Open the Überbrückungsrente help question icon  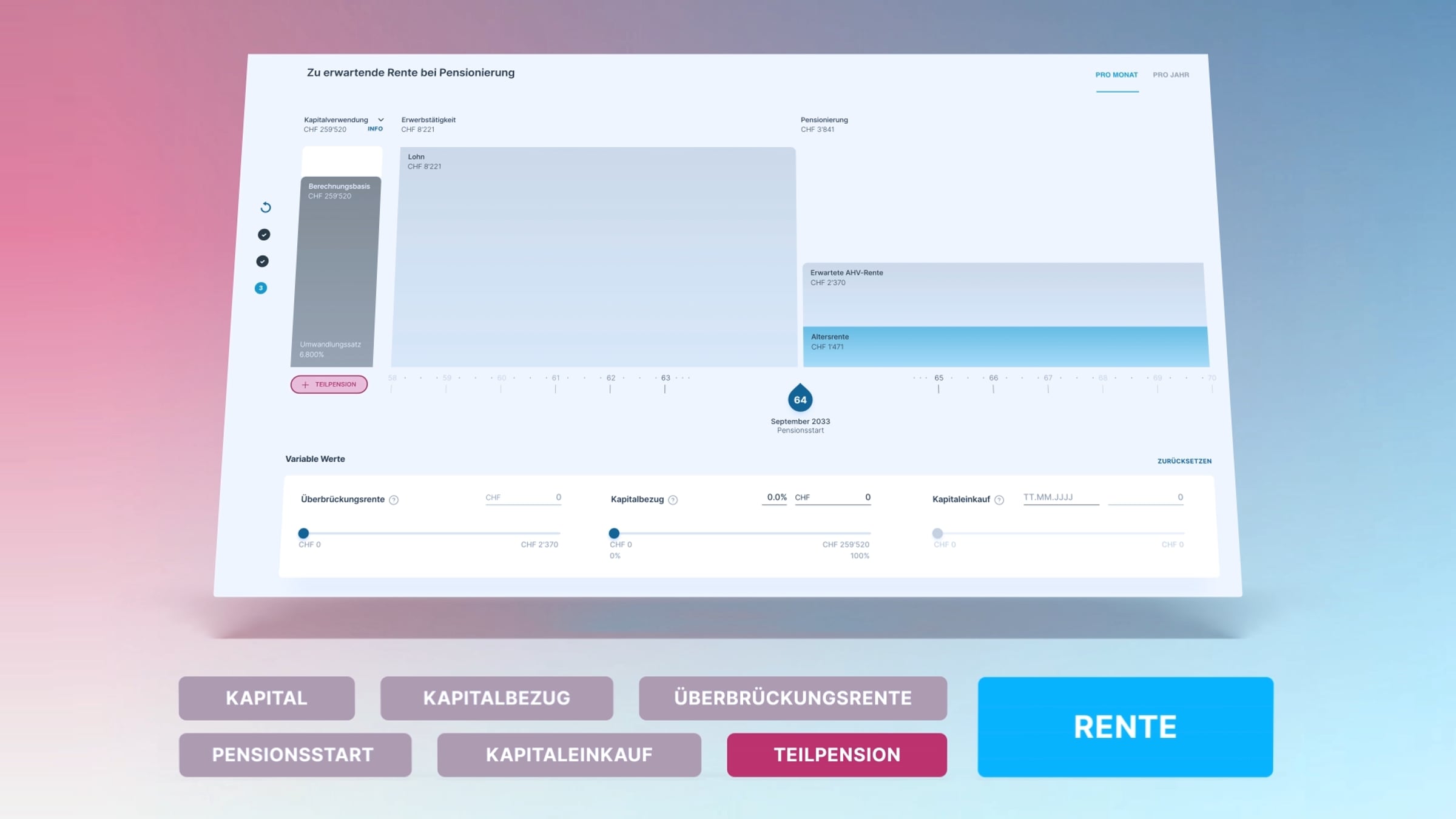[394, 500]
